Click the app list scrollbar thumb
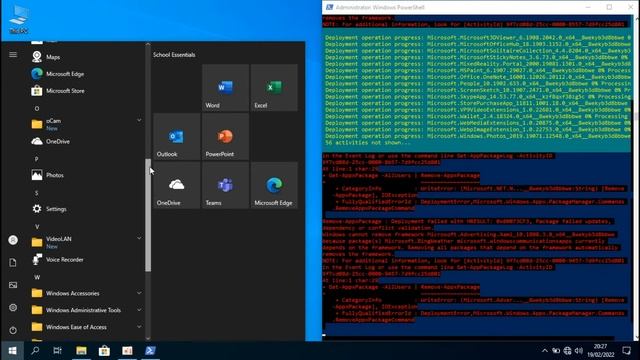Image resolution: width=640 pixels, height=360 pixels. (x=148, y=215)
